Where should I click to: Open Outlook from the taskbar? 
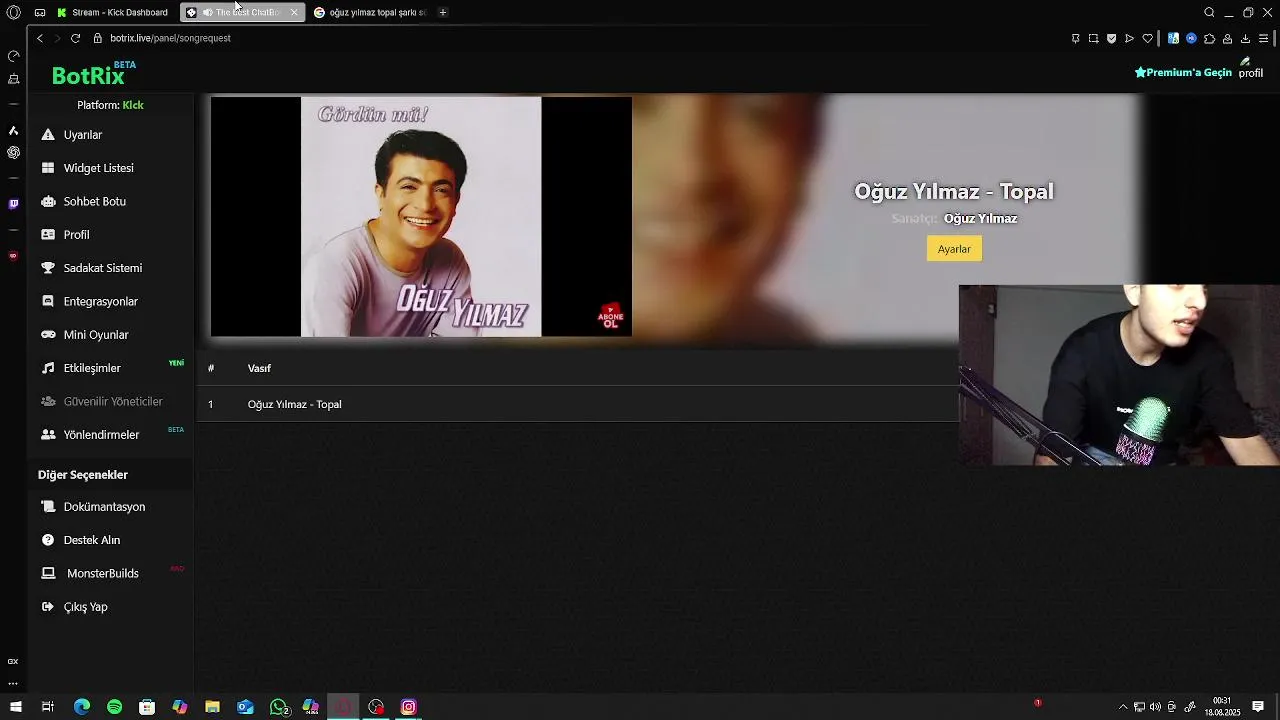(245, 707)
